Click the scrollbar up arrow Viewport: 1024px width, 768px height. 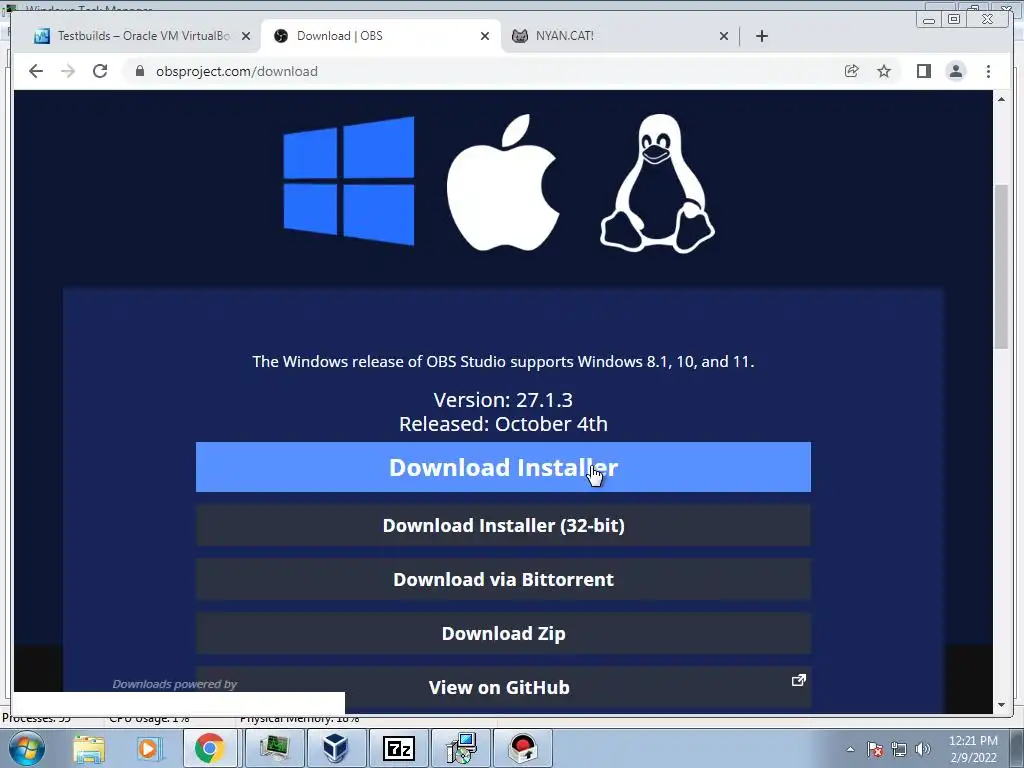(1001, 99)
